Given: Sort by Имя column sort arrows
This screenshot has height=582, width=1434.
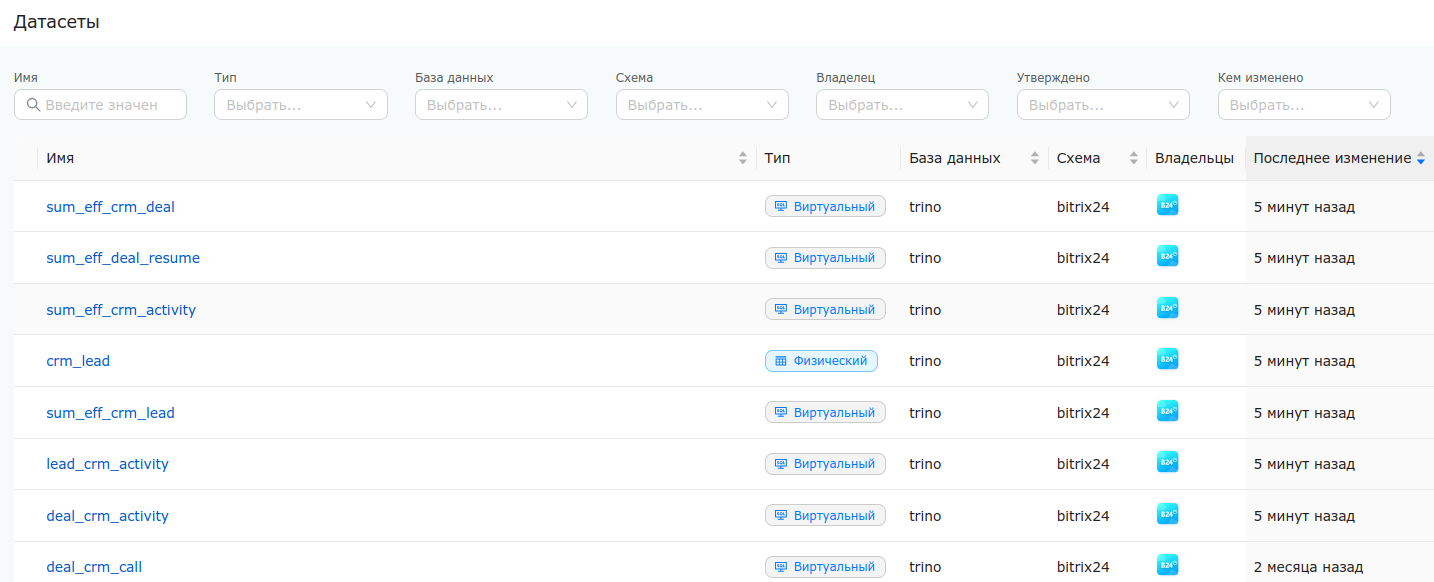Looking at the screenshot, I should tap(742, 158).
